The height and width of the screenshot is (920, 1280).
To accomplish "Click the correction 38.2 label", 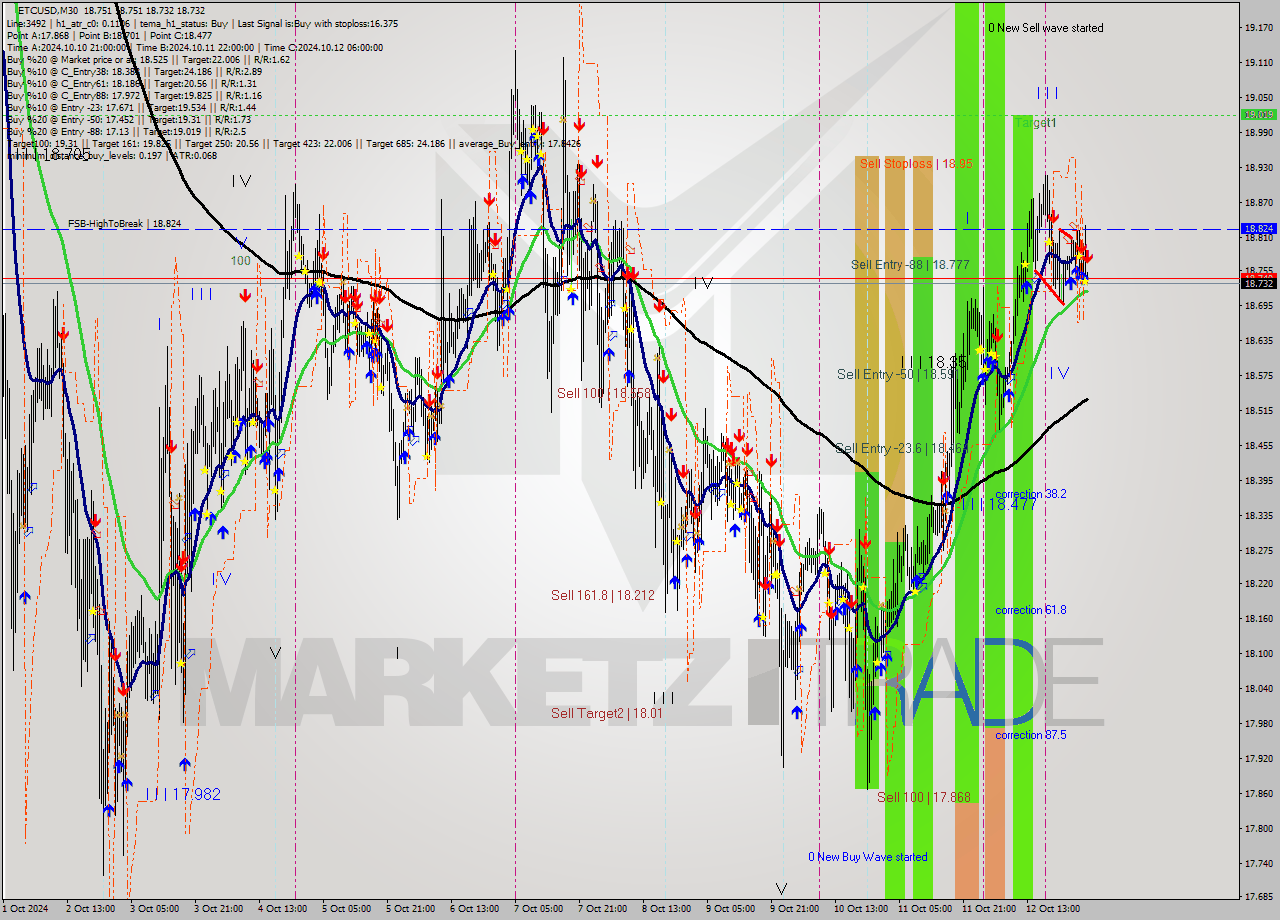I will point(1031,494).
